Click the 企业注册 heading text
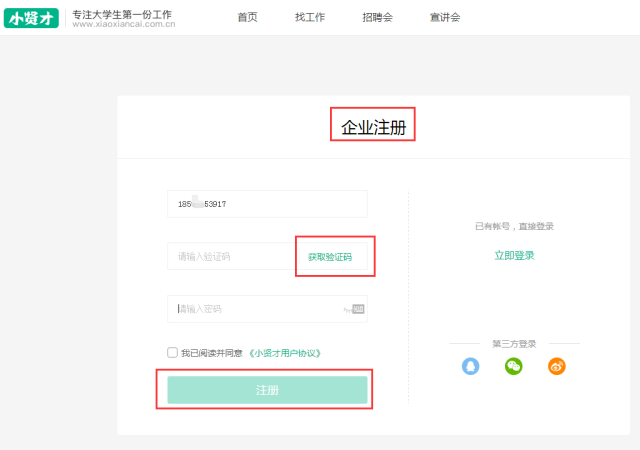 tap(373, 127)
